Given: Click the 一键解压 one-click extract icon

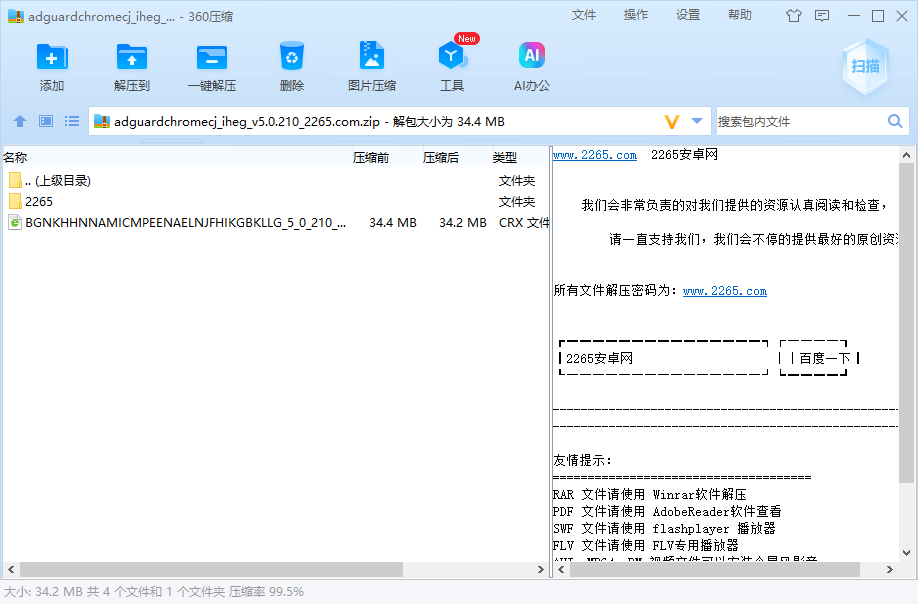Looking at the screenshot, I should [x=212, y=57].
